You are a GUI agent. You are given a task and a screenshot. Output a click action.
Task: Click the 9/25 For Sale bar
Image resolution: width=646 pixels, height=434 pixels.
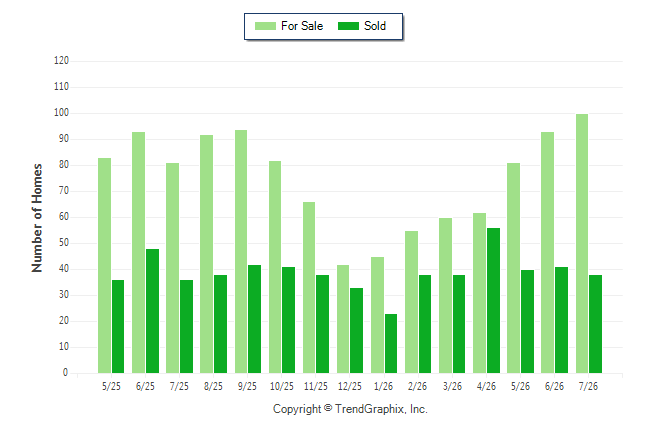coord(241,251)
